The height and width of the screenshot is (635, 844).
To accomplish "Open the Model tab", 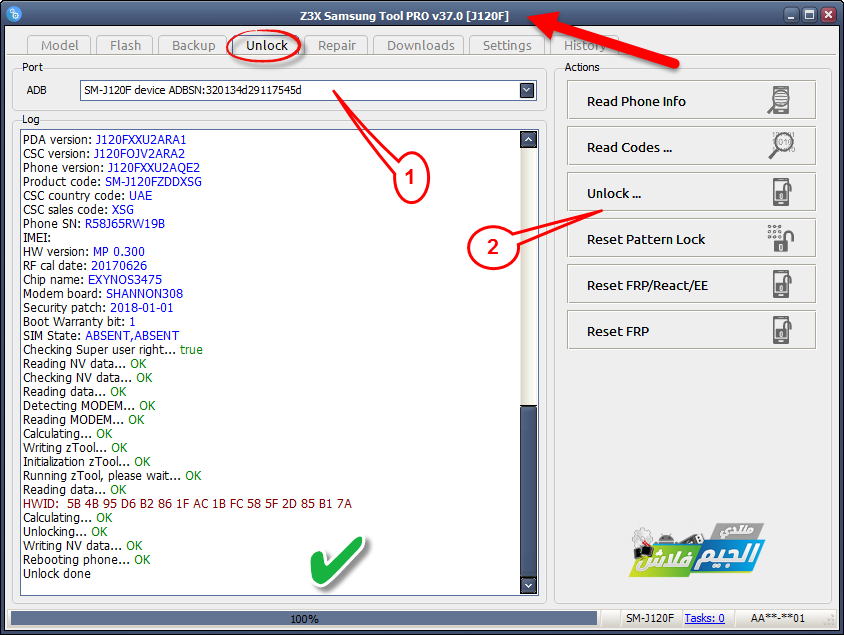I will [x=59, y=45].
